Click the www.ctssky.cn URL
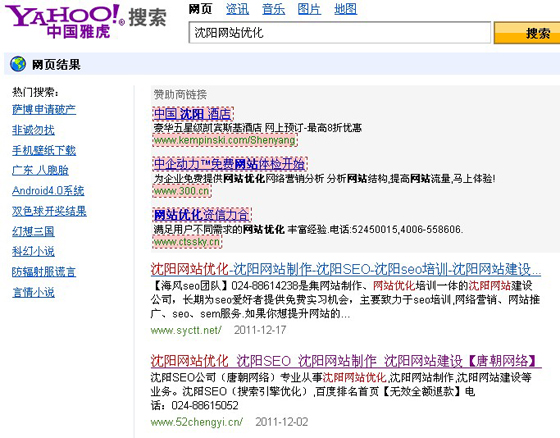560x438 pixels. coord(187,242)
